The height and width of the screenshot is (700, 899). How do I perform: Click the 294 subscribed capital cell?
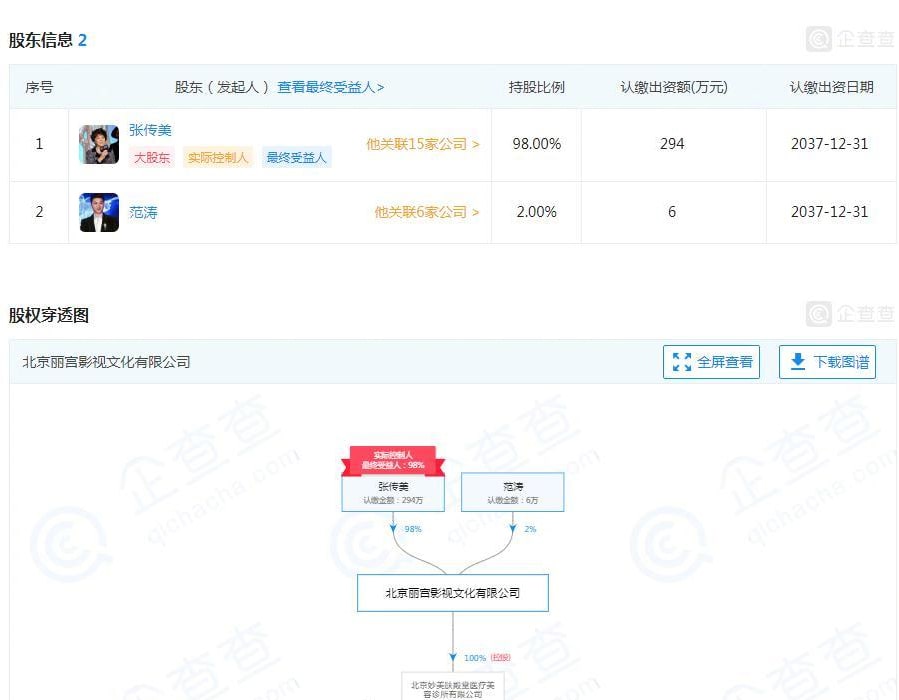673,144
